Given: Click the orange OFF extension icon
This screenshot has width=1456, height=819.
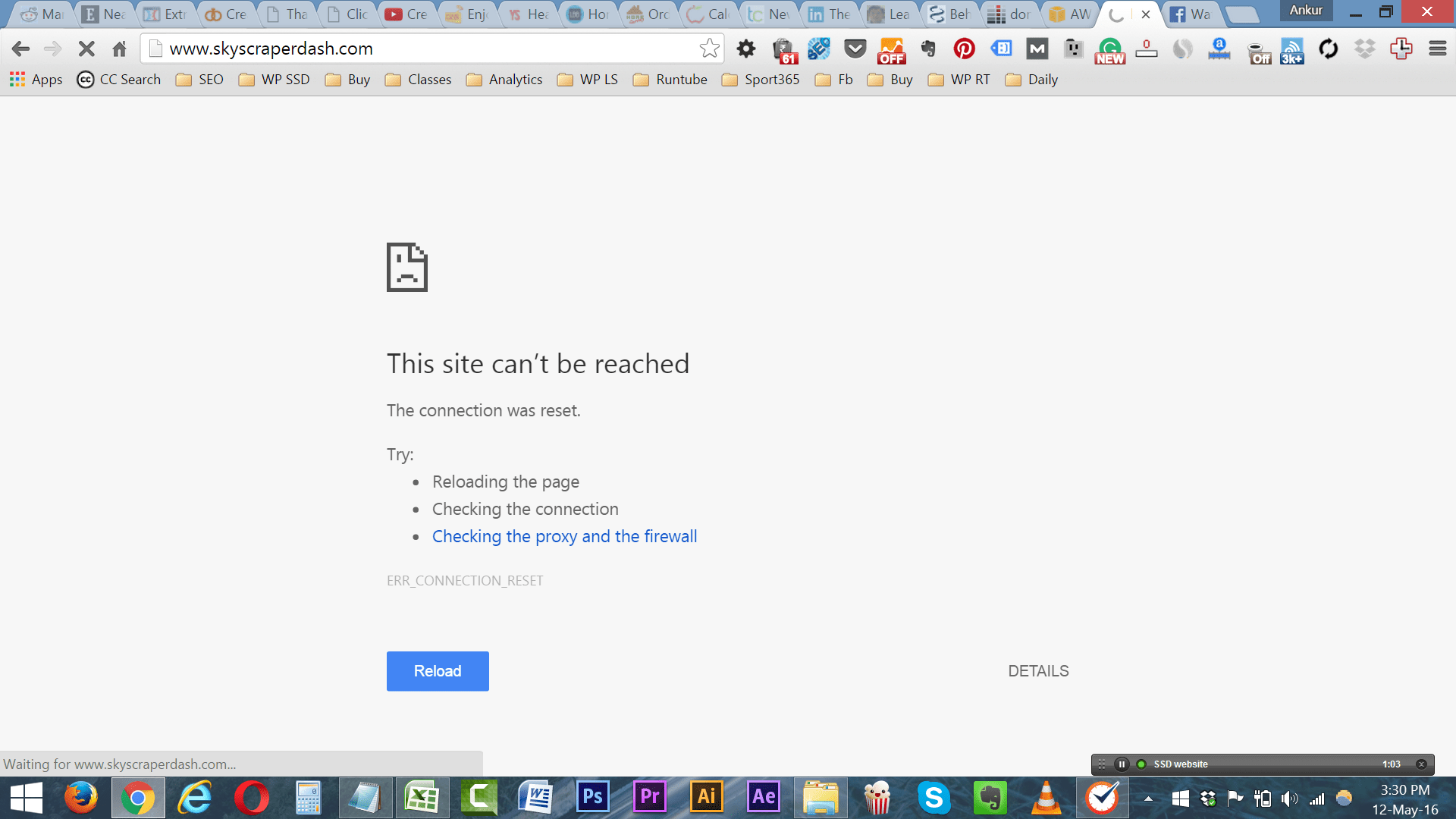Looking at the screenshot, I should tap(892, 51).
